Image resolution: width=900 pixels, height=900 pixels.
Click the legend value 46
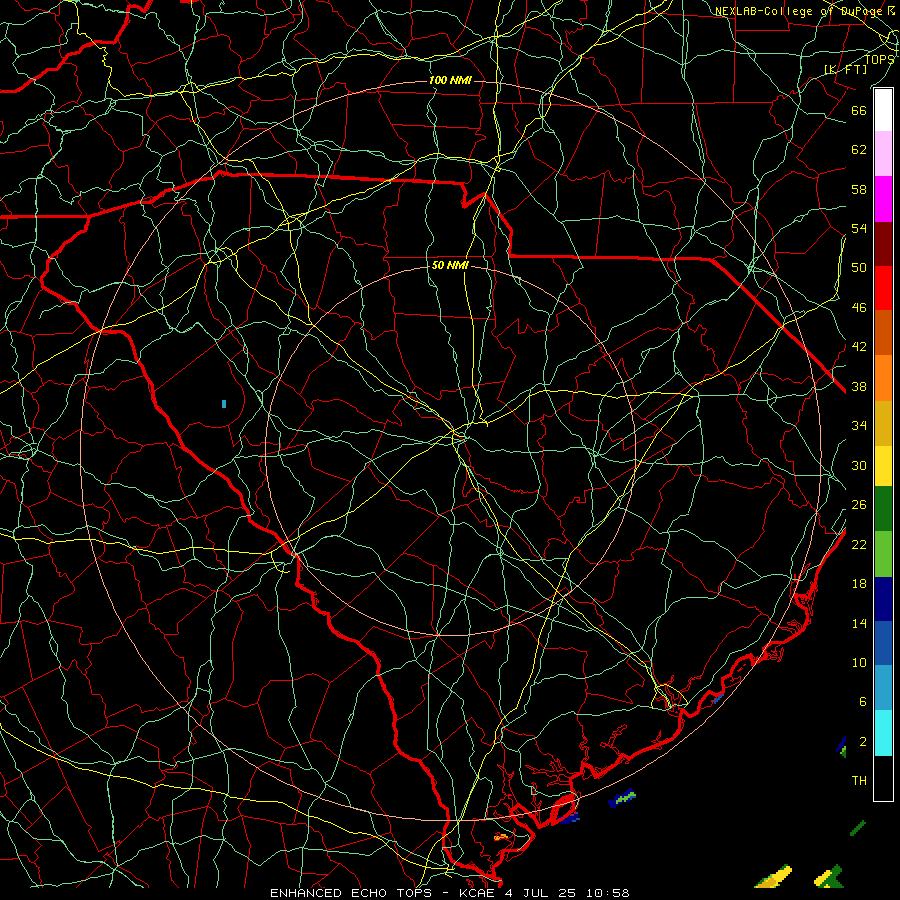[x=859, y=307]
